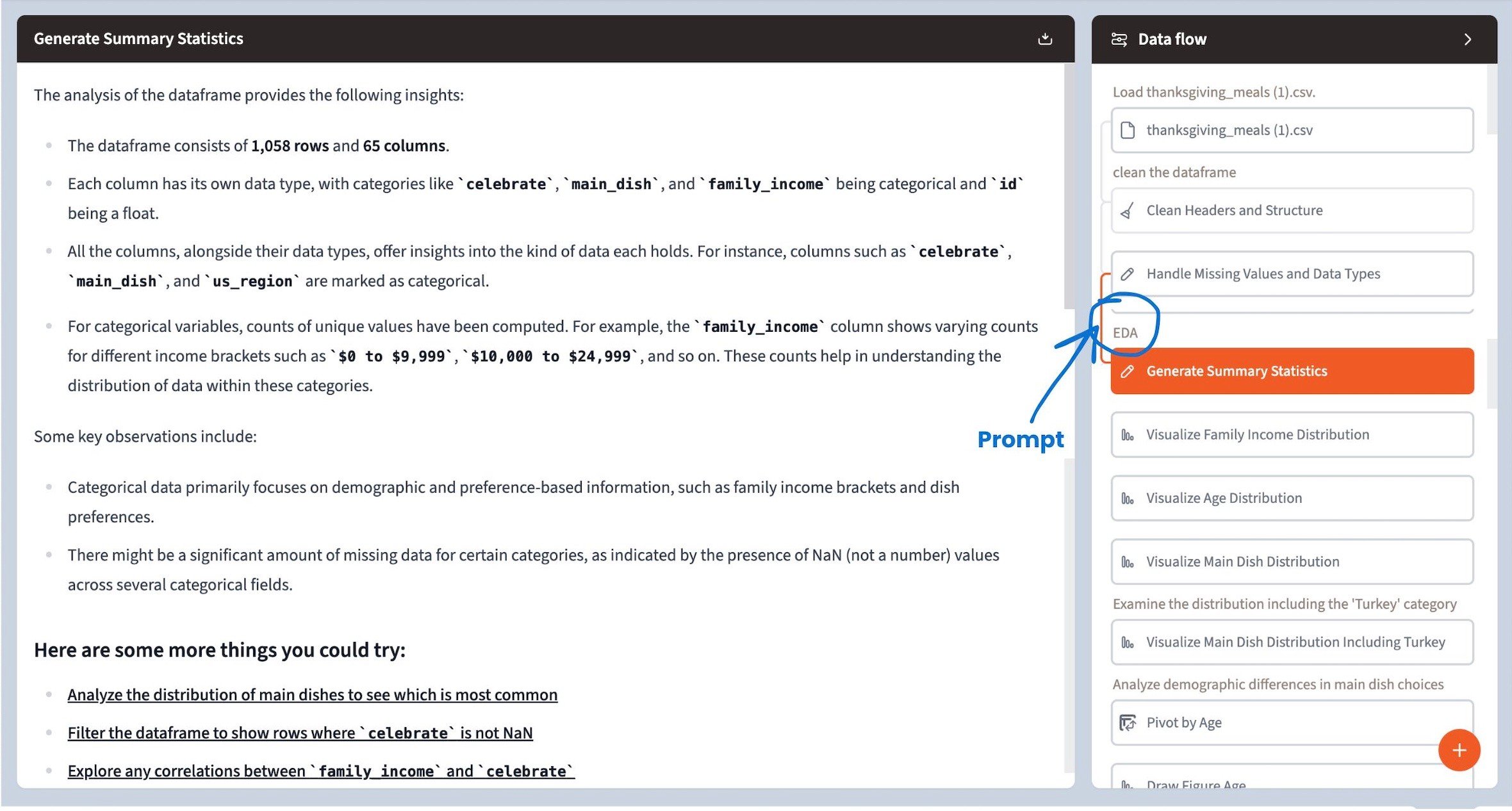1512x811 pixels.
Task: Open Visualize Main Dish Distribution Including Turkey step
Action: coord(1292,643)
